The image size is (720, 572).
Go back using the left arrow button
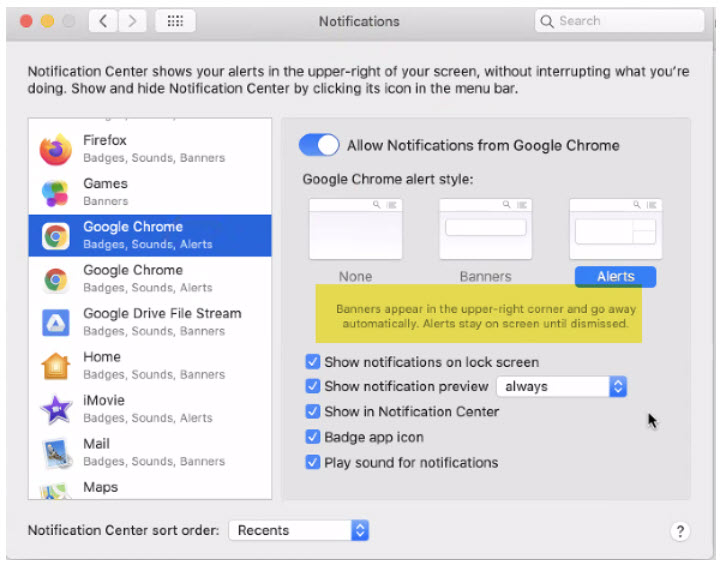tap(104, 21)
